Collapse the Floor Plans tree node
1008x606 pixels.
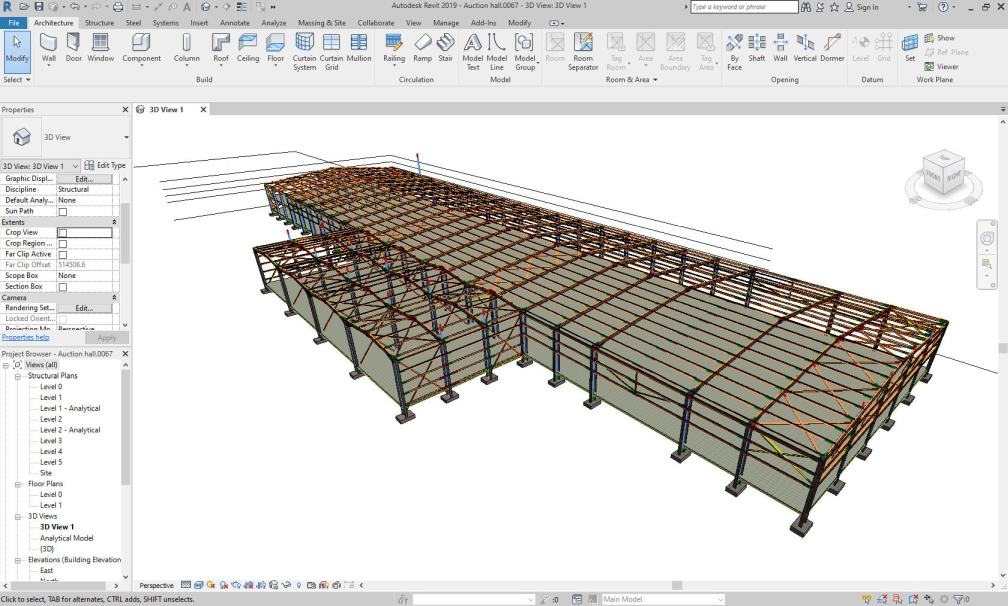[x=18, y=484]
